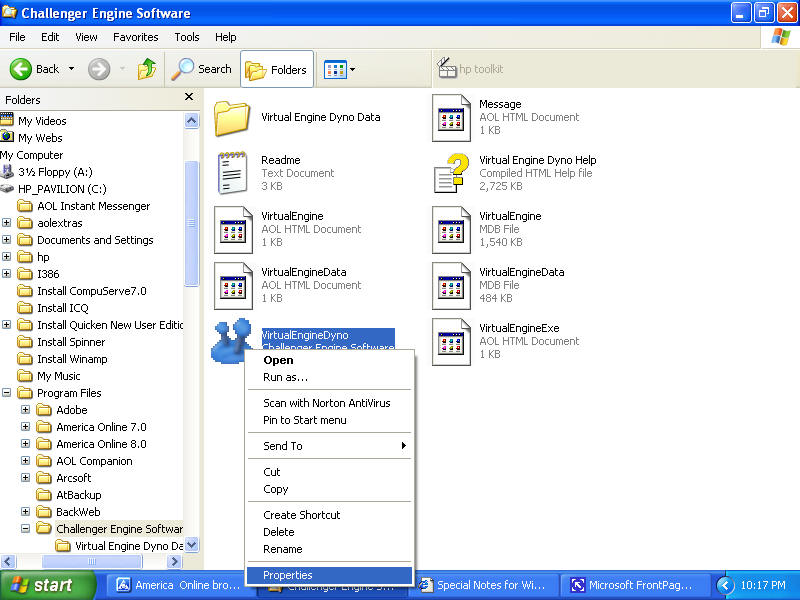
Task: Select the VirtualEngineData MDB File icon
Action: 451,286
